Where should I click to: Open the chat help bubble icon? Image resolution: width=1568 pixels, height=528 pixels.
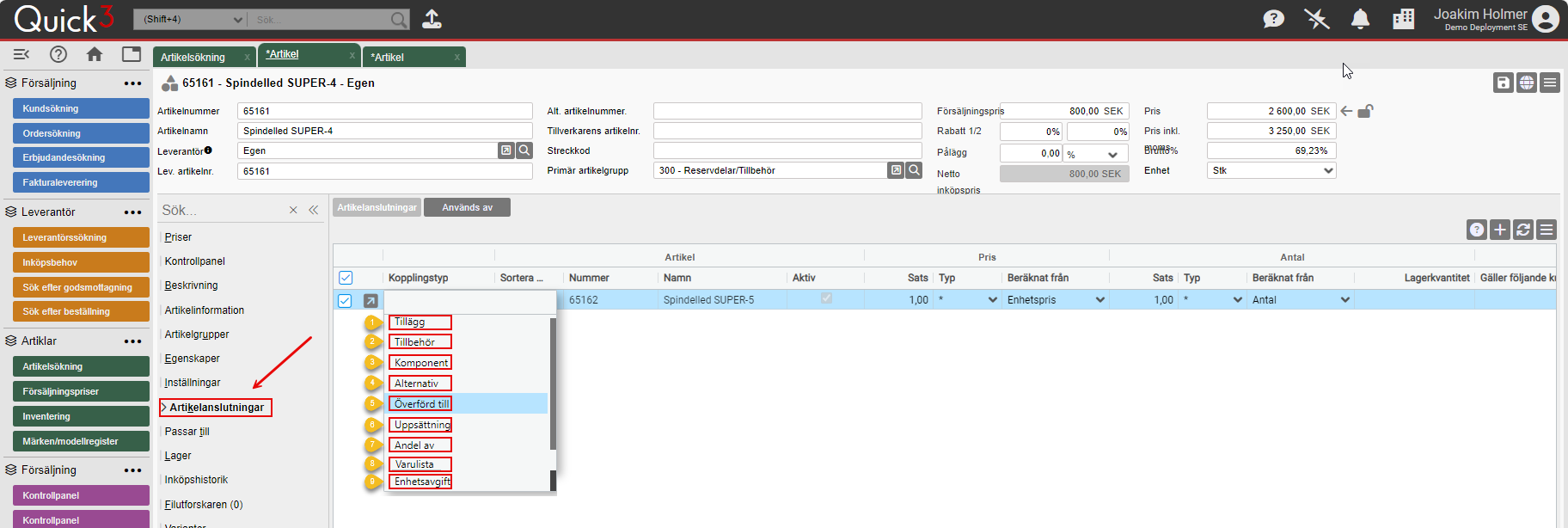(x=1273, y=19)
